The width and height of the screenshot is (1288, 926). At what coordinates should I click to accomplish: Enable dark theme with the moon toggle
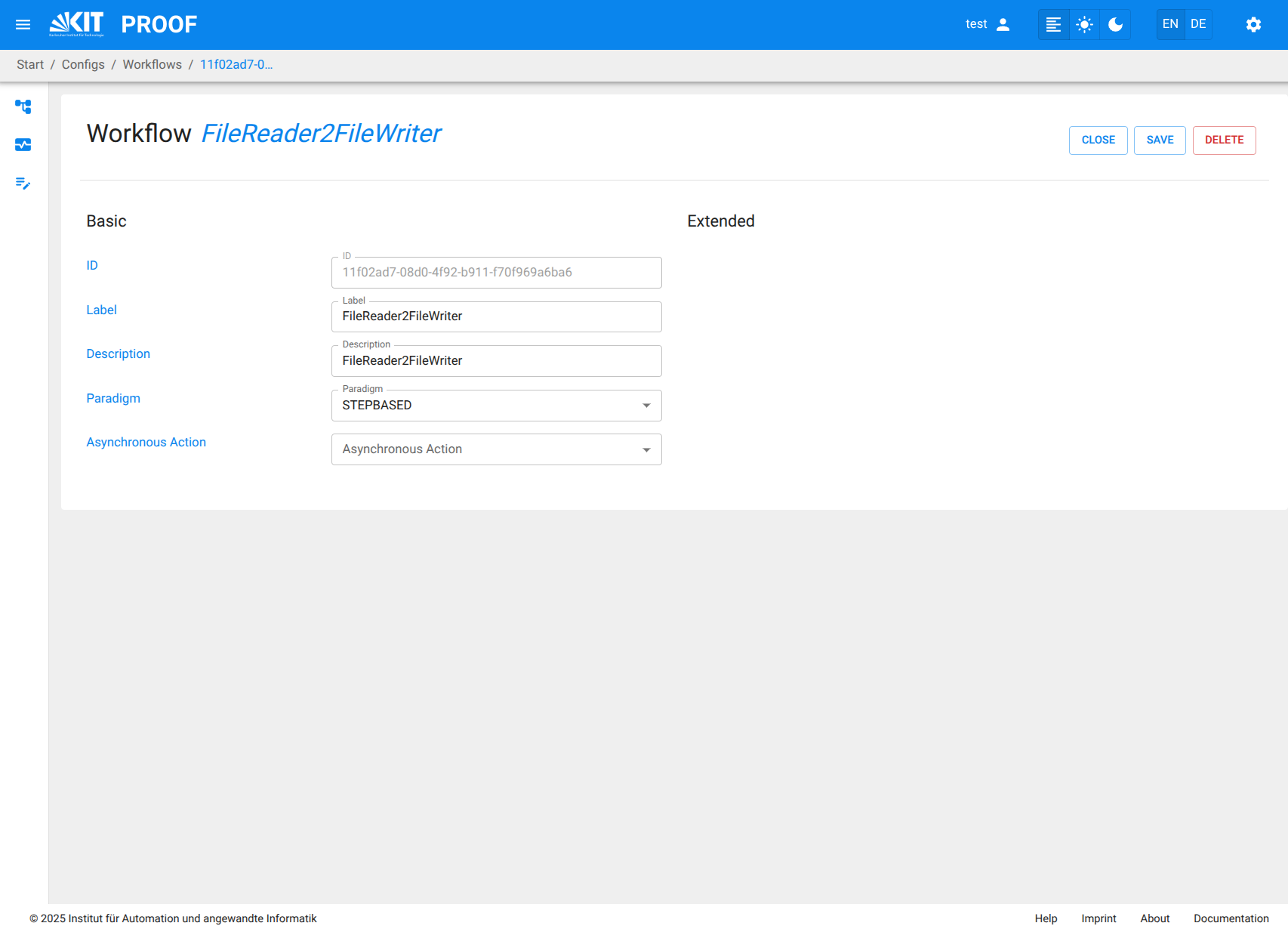(x=1115, y=24)
